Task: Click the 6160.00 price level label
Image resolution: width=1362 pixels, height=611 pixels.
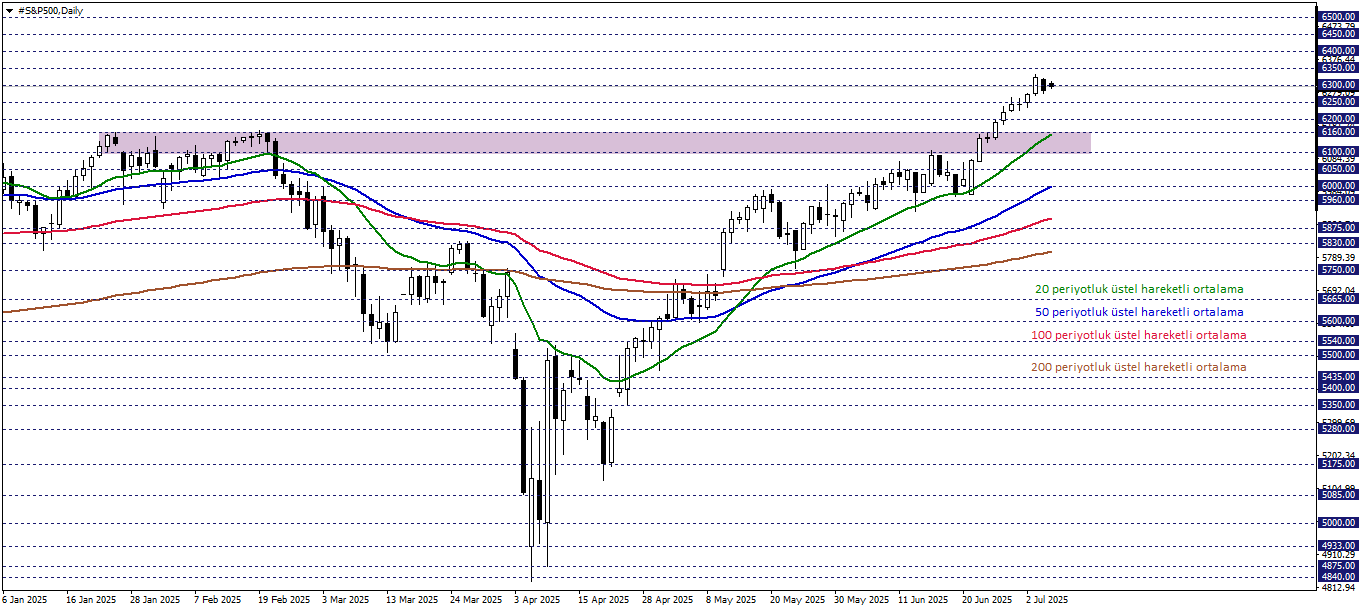Action: click(x=1337, y=131)
